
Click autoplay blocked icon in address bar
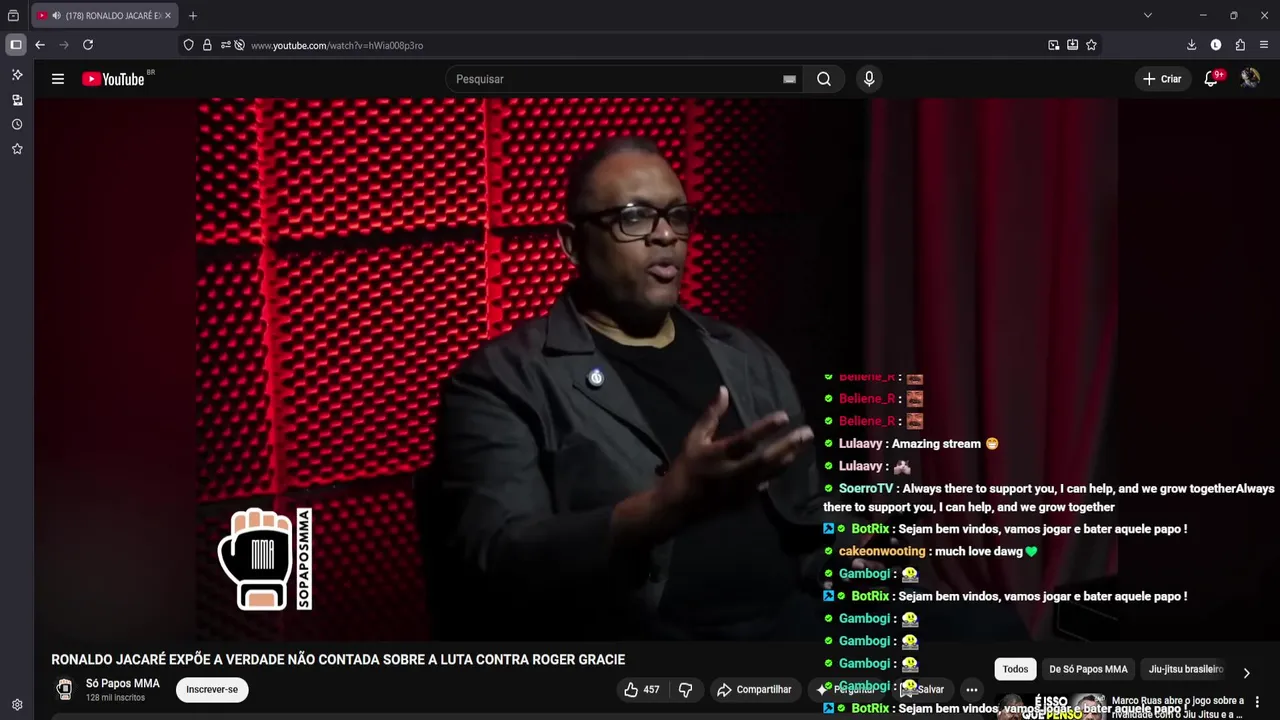[239, 45]
